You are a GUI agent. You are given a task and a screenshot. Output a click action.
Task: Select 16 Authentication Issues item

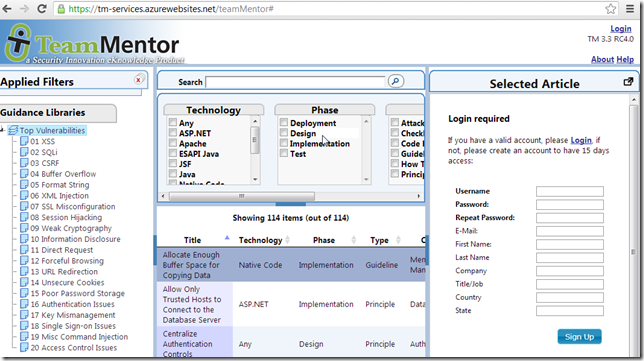(73, 304)
